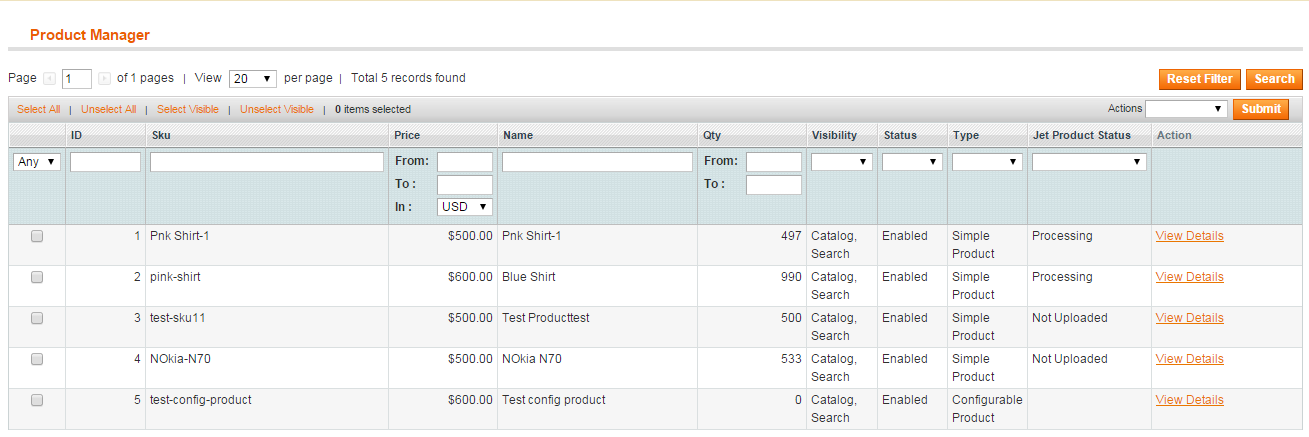Sort by the Price column header
1309x437 pixels.
point(407,135)
